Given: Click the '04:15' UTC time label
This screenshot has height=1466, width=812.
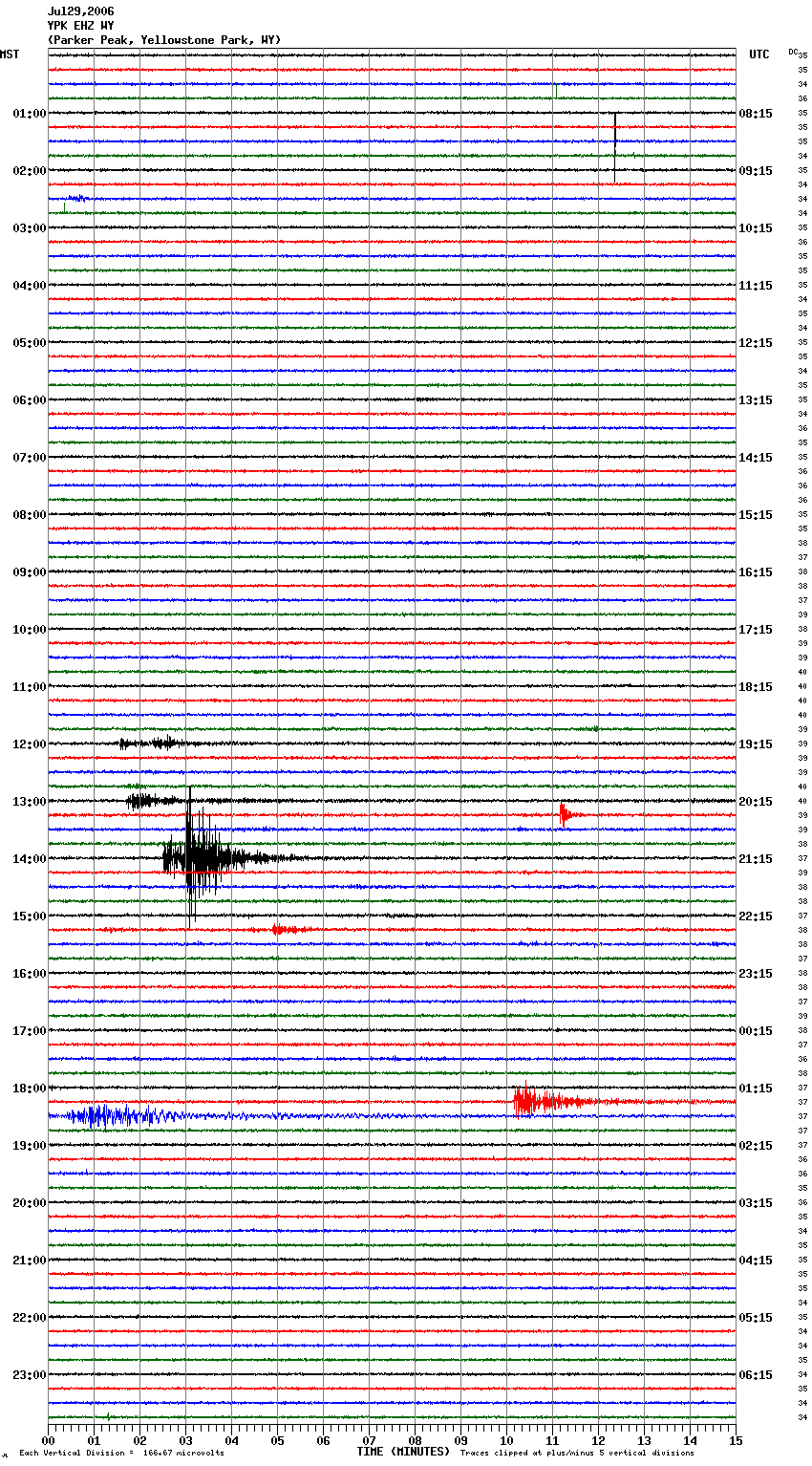Looking at the screenshot, I should pyautogui.click(x=756, y=1261).
